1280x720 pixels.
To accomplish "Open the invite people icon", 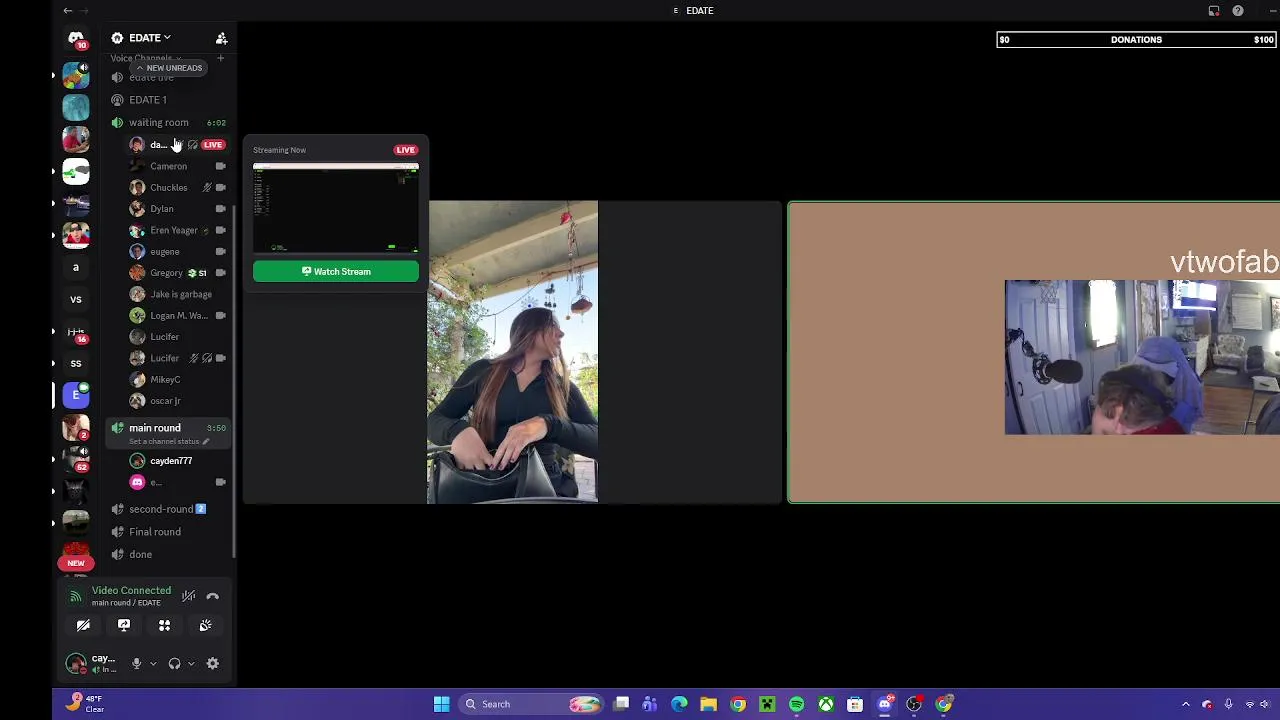I will (x=221, y=38).
